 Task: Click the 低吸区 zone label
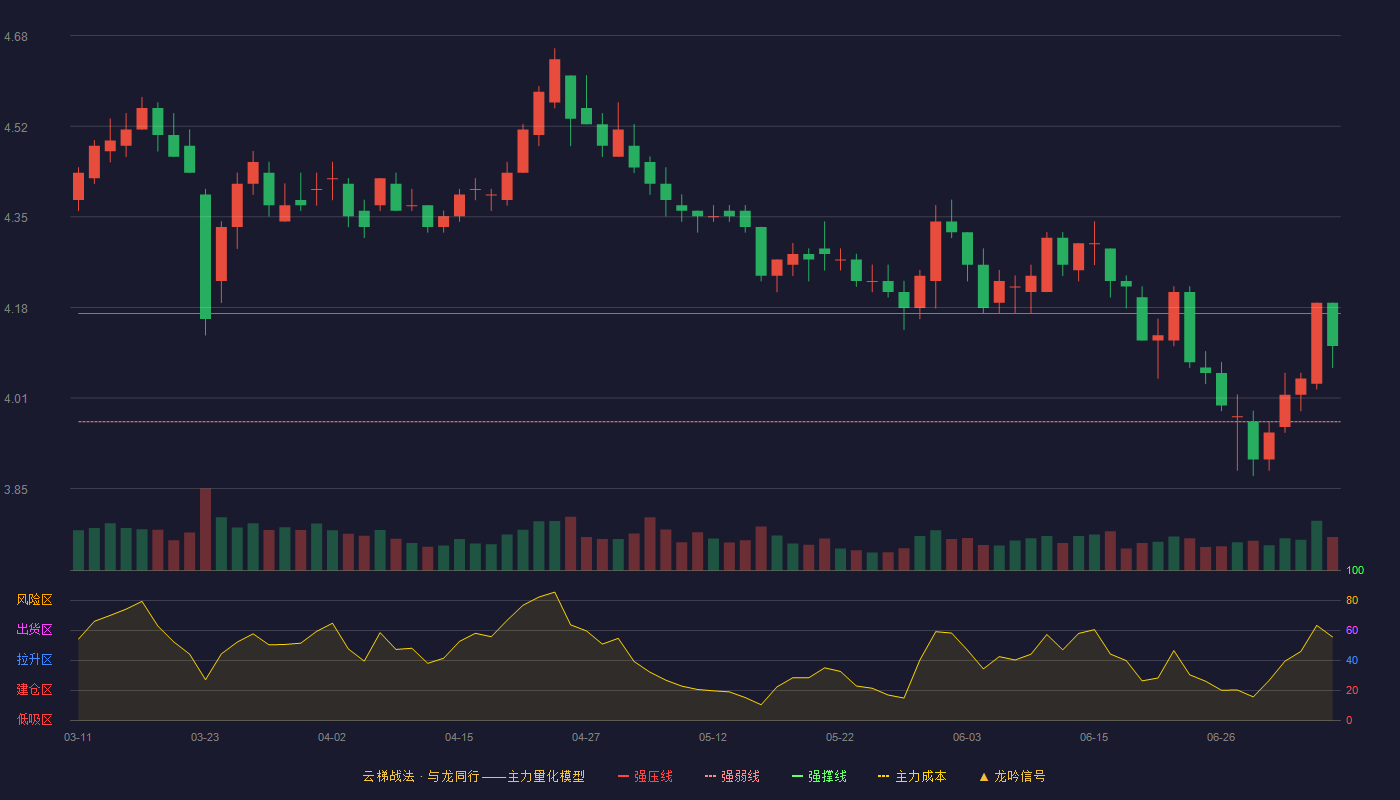click(x=34, y=719)
